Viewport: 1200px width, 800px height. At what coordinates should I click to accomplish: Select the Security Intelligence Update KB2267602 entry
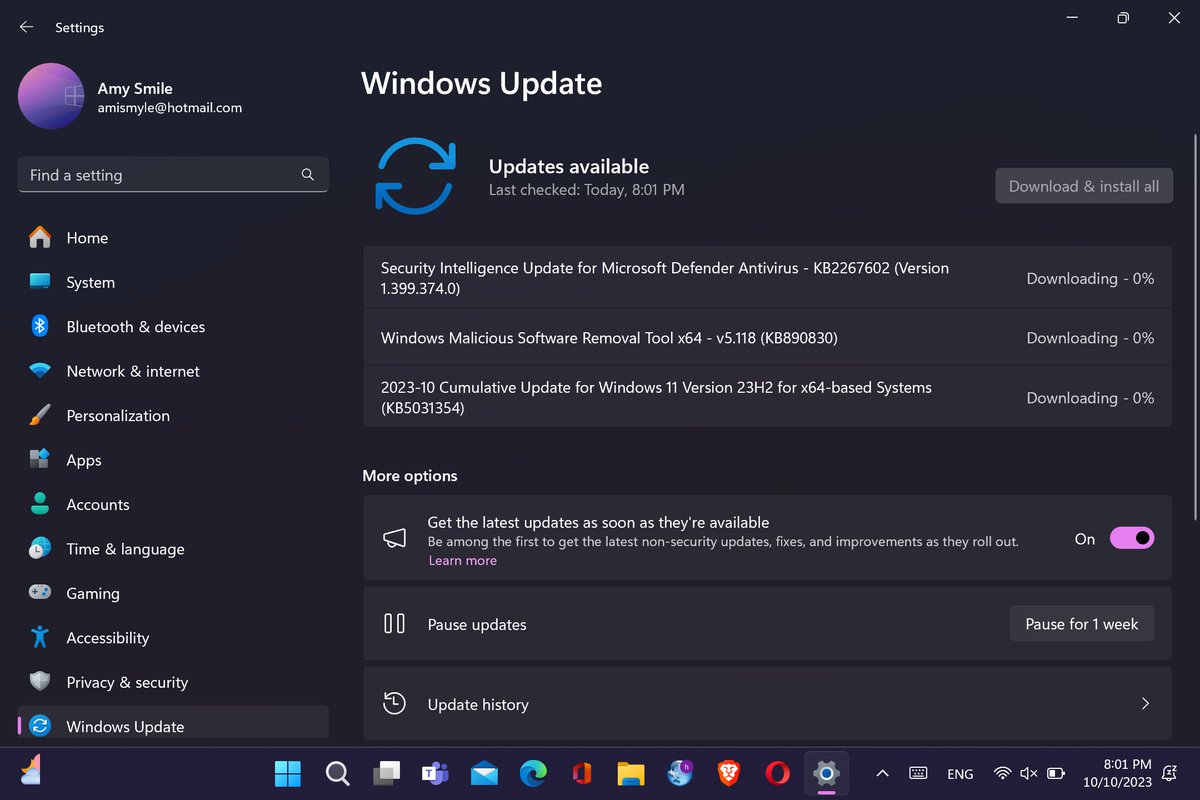[x=767, y=278]
